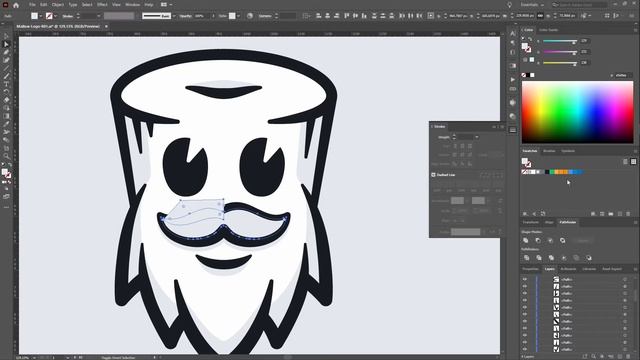This screenshot has width=640, height=360.
Task: Click the Recolor Artwork wheel icon in control bar
Action: (x=250, y=16)
